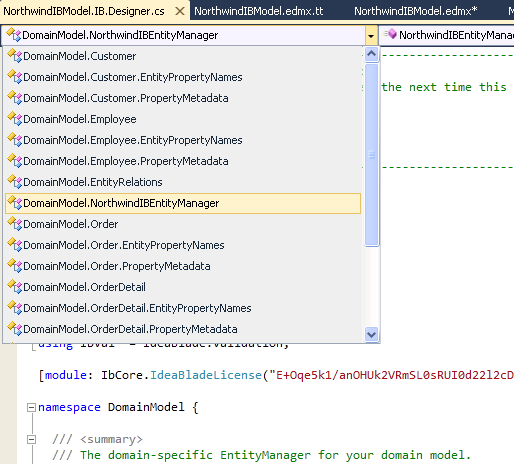The width and height of the screenshot is (514, 464).
Task: Pick DomainModel.EntityRelations from list
Action: (x=183, y=182)
